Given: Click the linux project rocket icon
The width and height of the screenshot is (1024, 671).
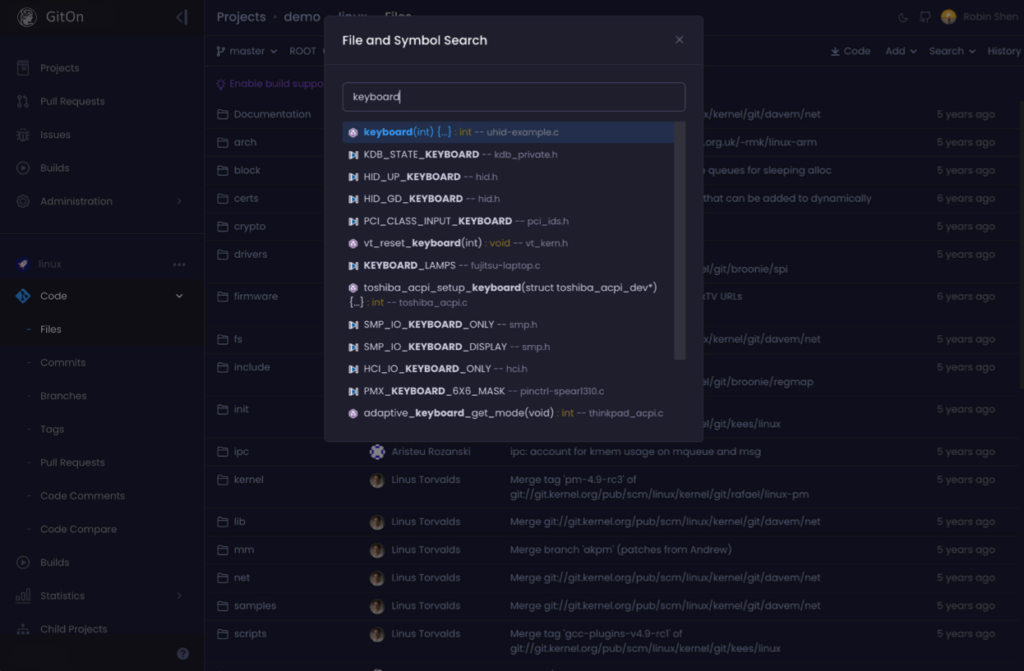Looking at the screenshot, I should (23, 264).
